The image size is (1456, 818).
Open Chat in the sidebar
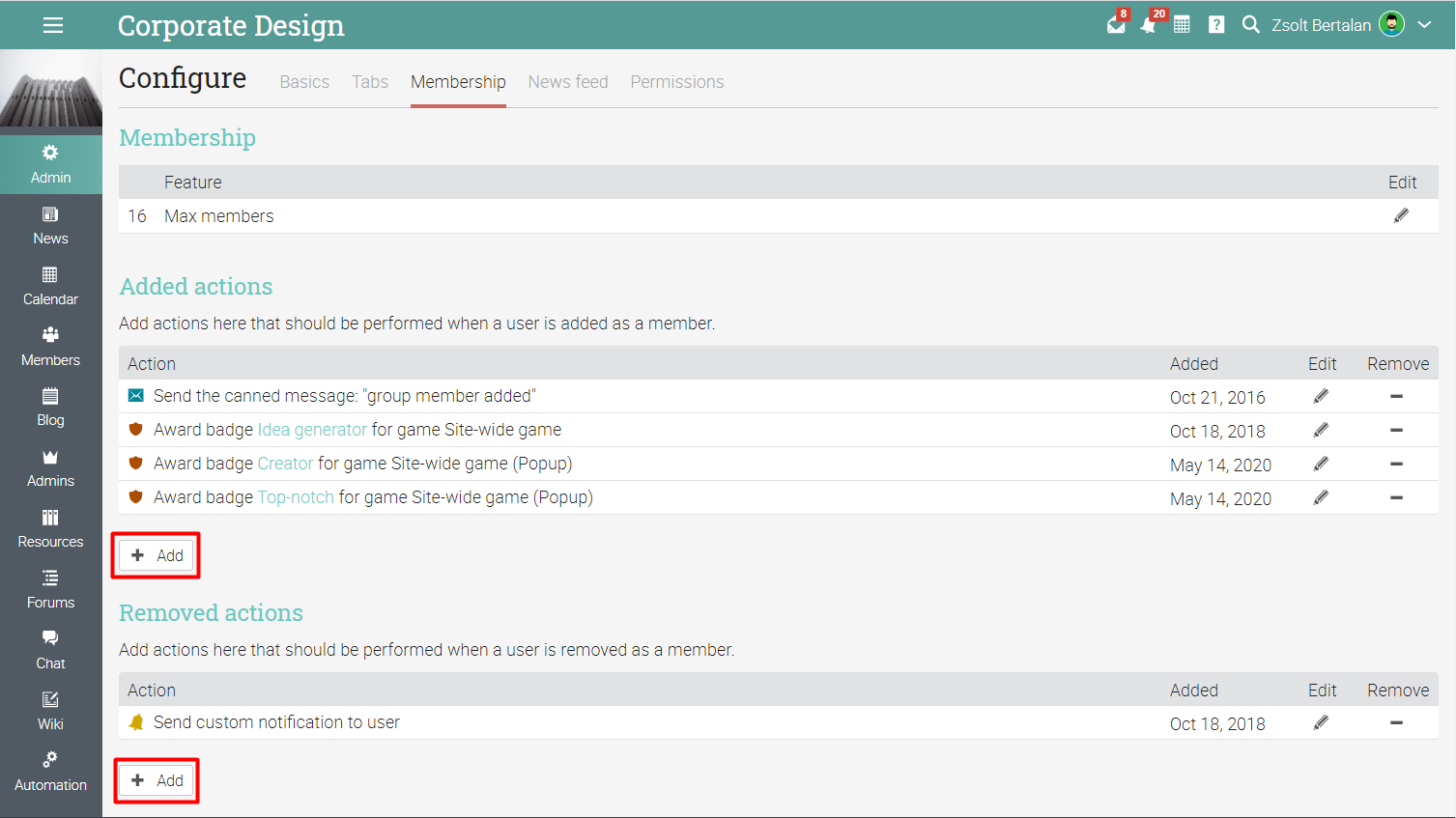51,650
